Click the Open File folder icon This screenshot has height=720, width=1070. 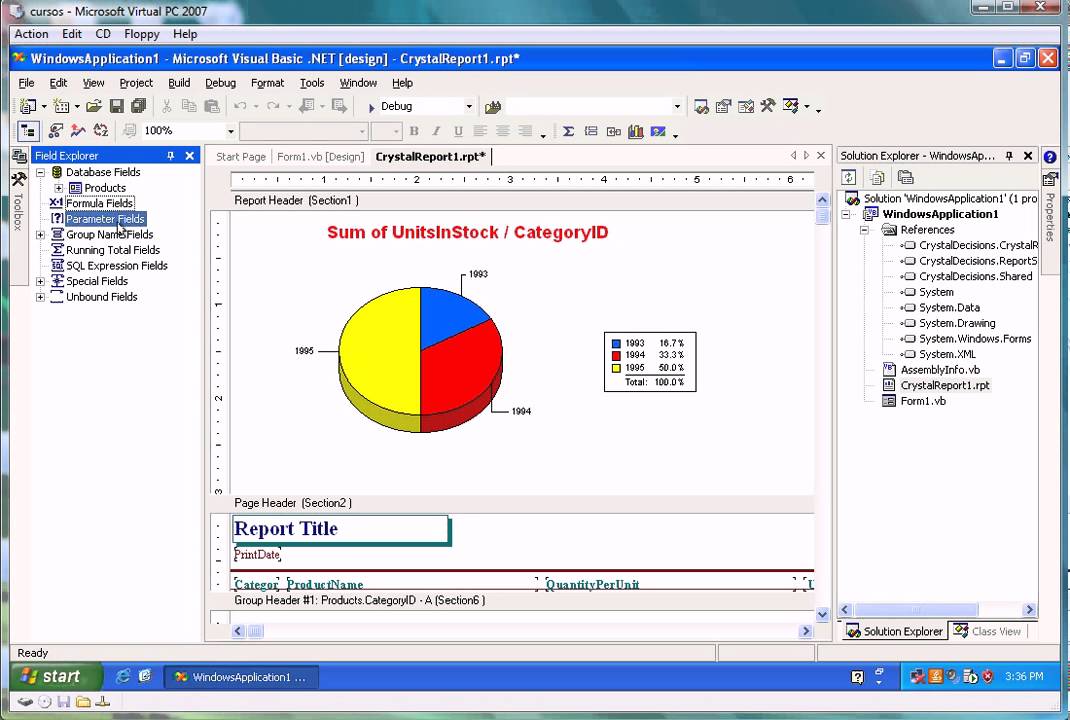pyautogui.click(x=93, y=106)
